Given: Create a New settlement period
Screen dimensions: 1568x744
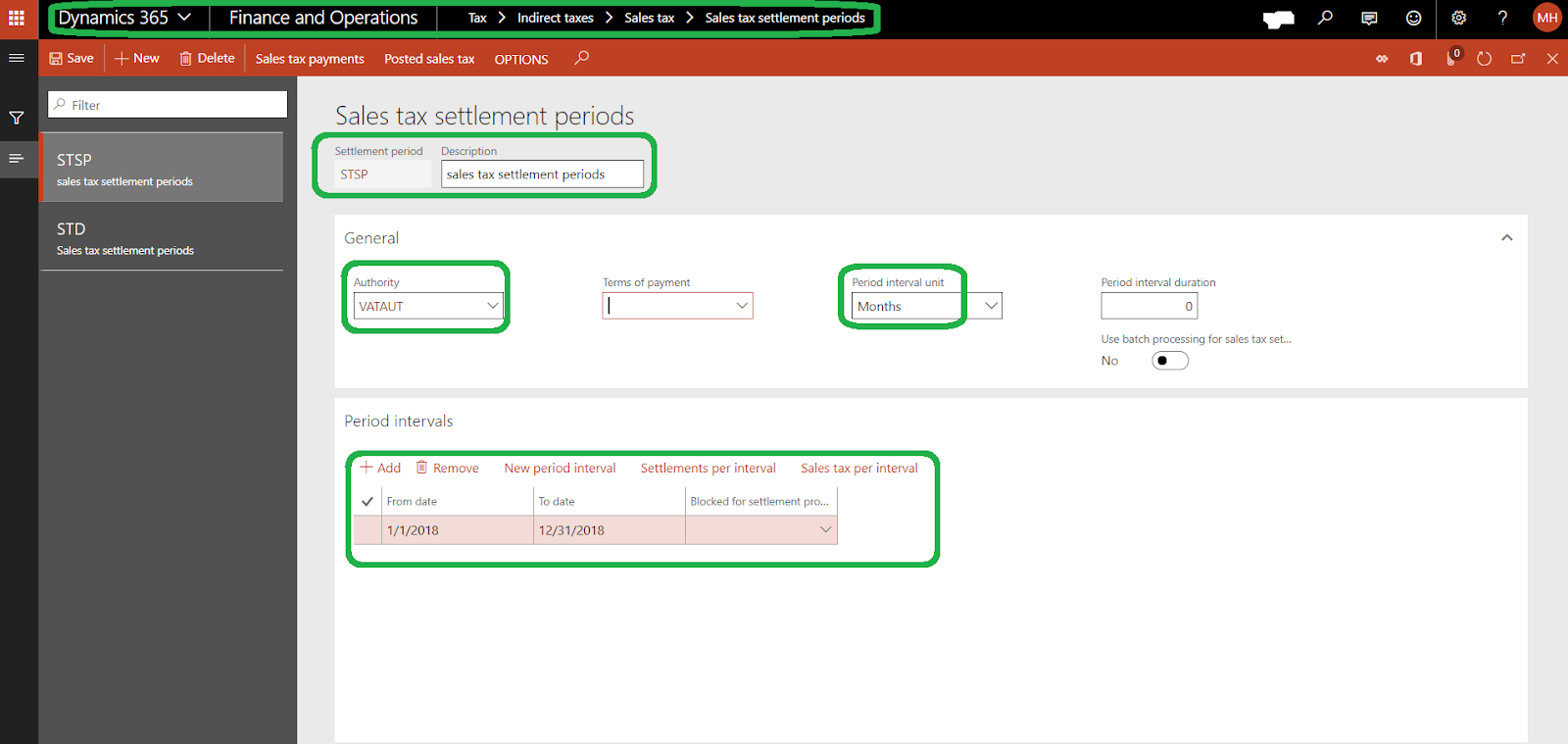Looking at the screenshot, I should (137, 58).
